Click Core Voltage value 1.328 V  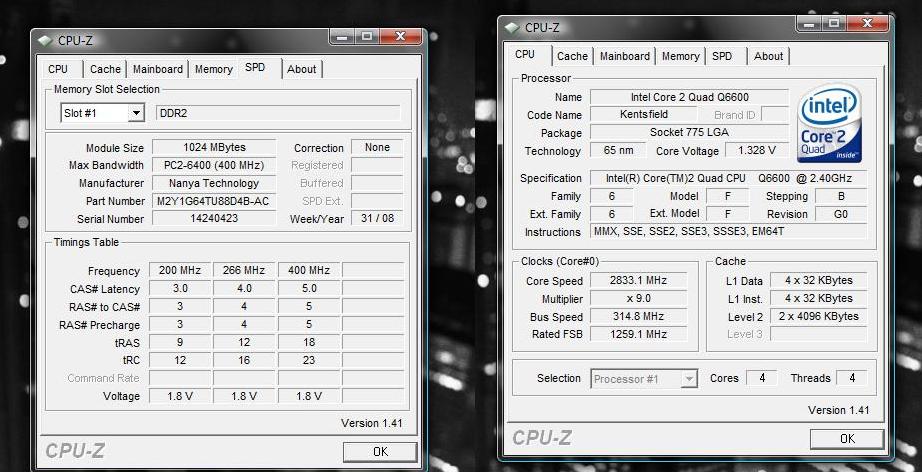[757, 150]
